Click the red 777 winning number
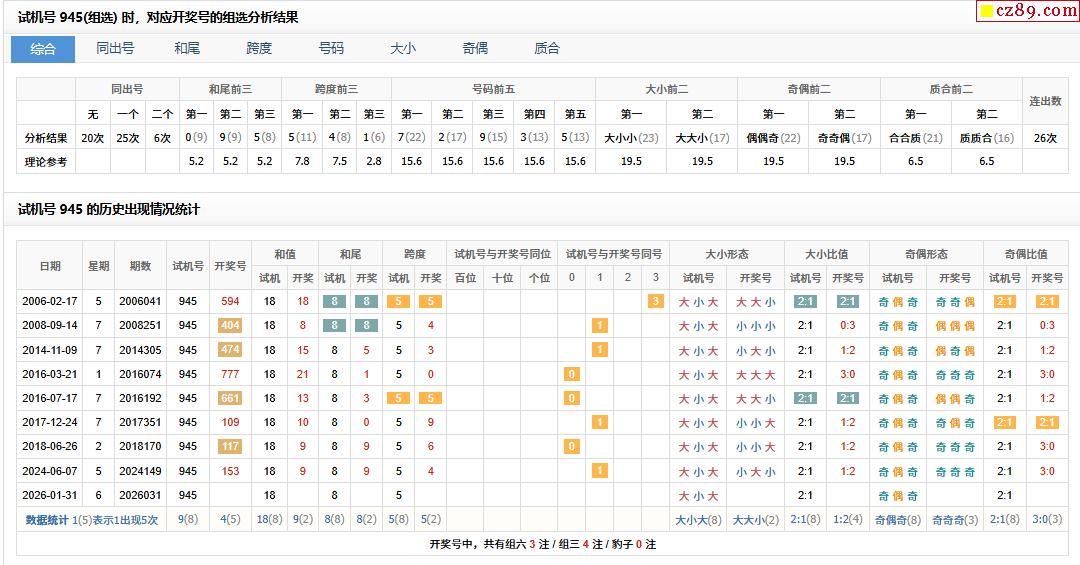The width and height of the screenshot is (1080, 565). pyautogui.click(x=230, y=374)
